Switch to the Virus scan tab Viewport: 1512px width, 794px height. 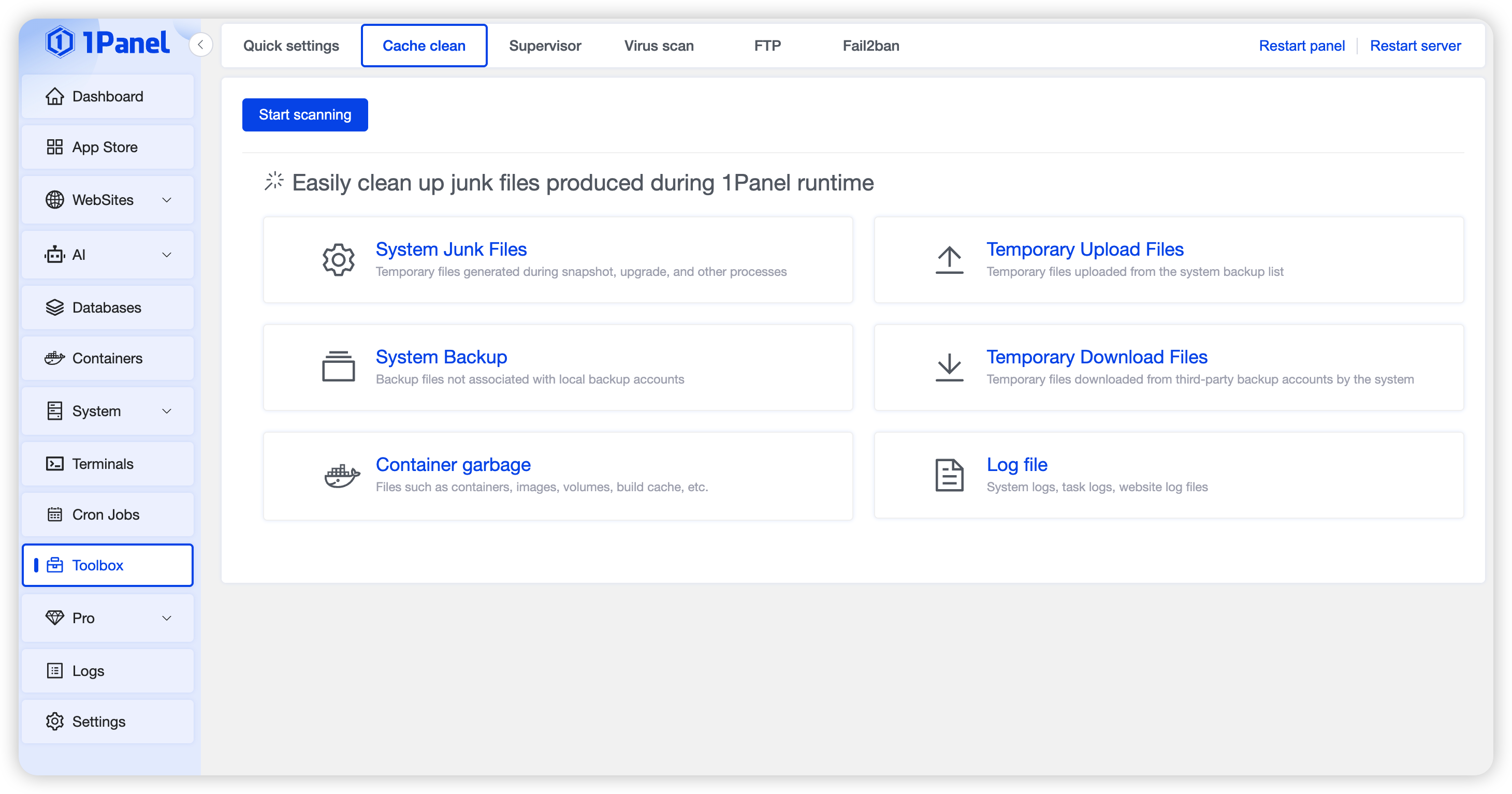tap(659, 46)
